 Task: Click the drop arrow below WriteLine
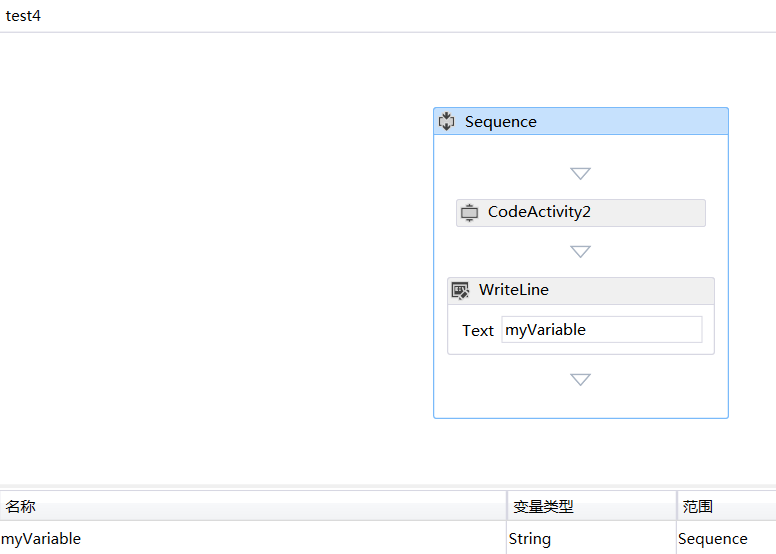point(581,379)
